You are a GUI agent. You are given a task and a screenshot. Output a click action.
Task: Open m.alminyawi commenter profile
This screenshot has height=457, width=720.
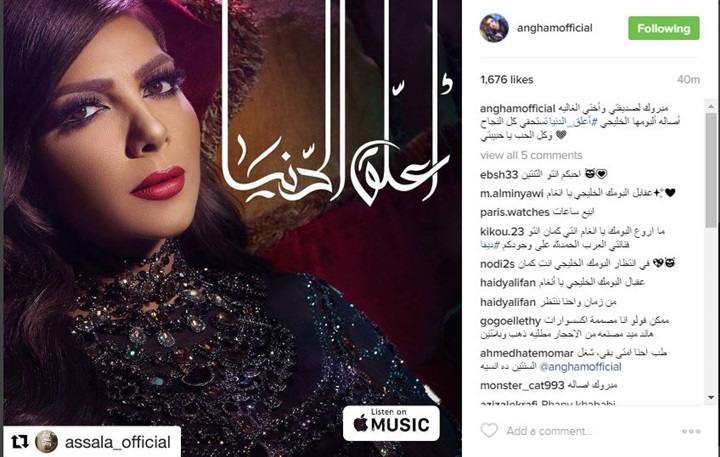coord(512,194)
